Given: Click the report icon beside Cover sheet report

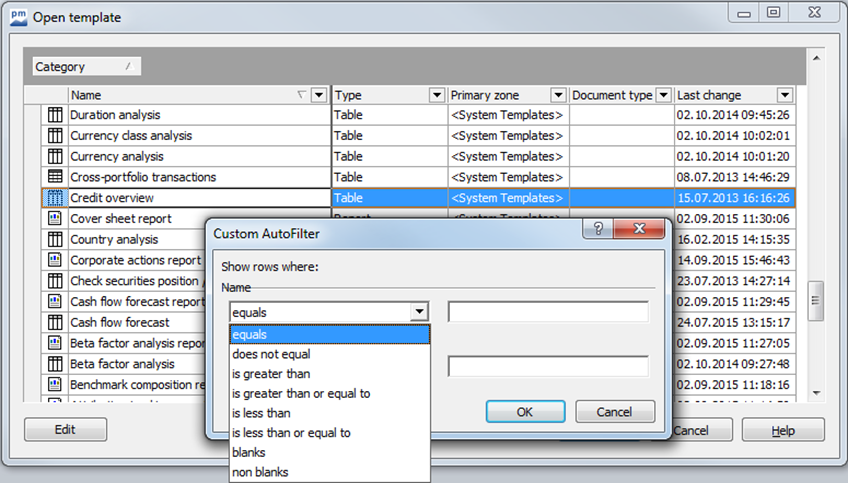Looking at the screenshot, I should [55, 219].
